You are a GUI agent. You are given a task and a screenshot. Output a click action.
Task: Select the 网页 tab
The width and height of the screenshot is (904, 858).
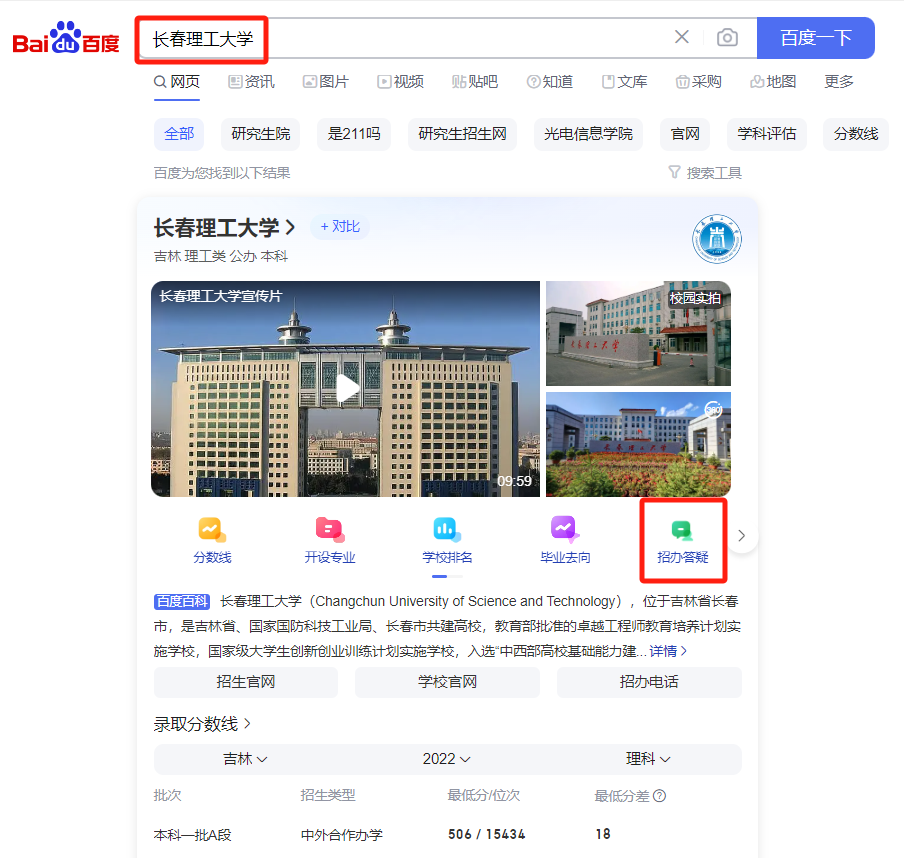click(177, 82)
